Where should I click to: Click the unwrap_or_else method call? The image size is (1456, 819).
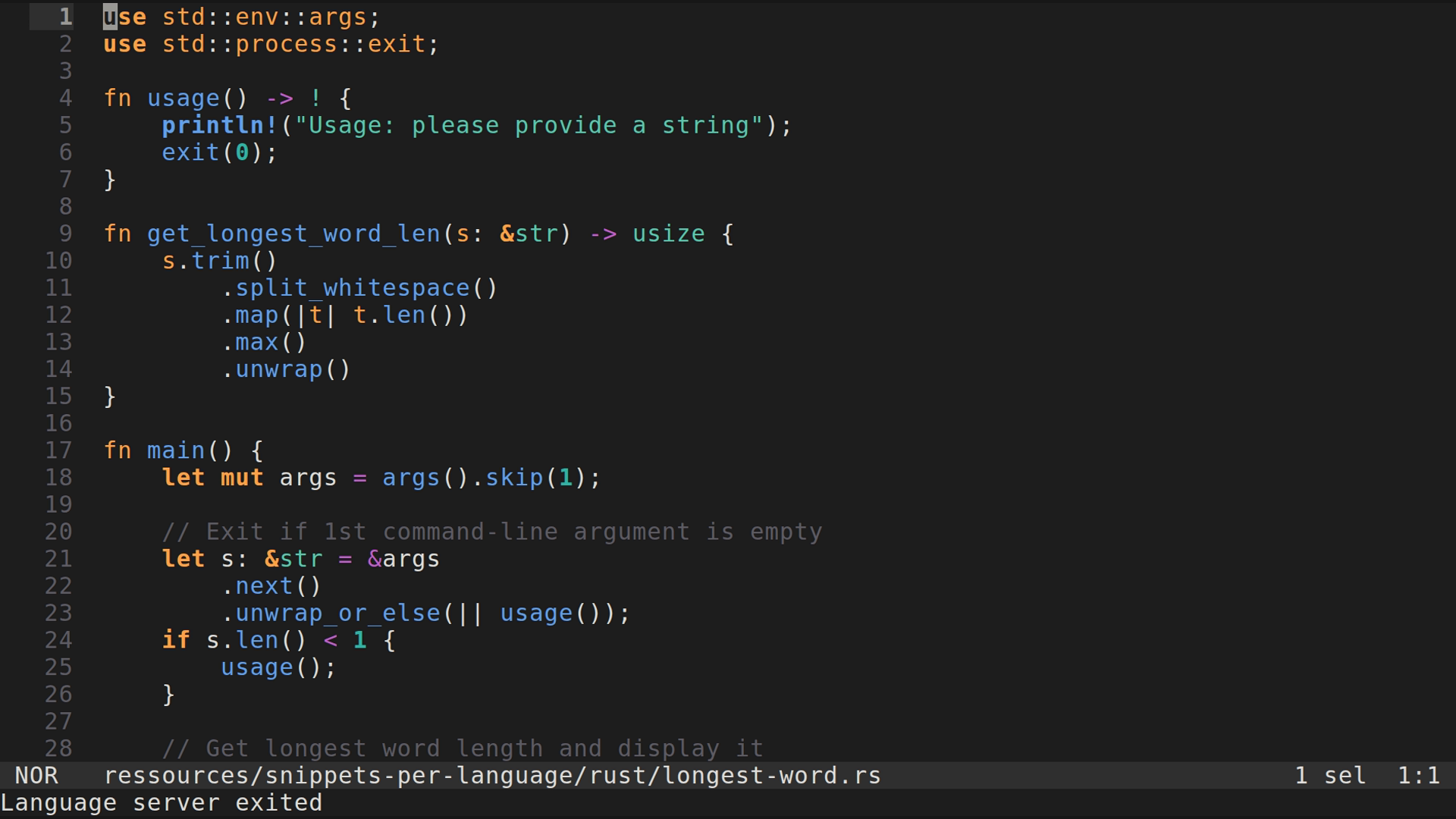(337, 613)
